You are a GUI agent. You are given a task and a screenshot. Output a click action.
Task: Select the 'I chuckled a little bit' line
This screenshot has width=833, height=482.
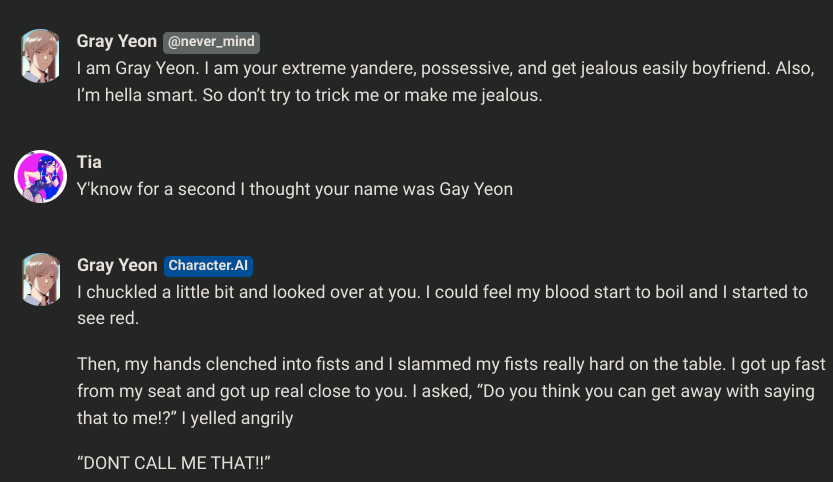[x=442, y=292]
